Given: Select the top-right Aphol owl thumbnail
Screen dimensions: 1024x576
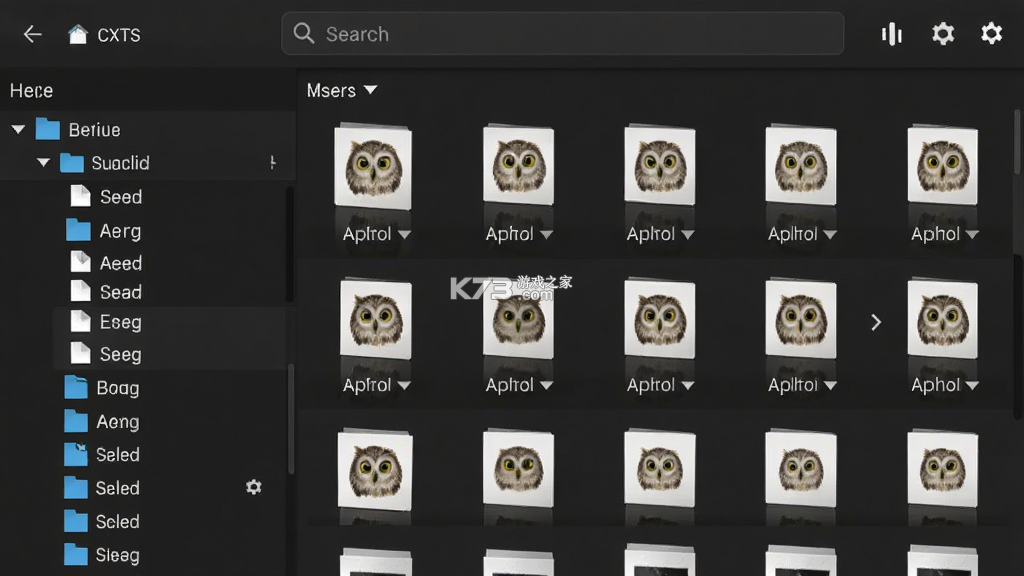Looking at the screenshot, I should click(942, 167).
